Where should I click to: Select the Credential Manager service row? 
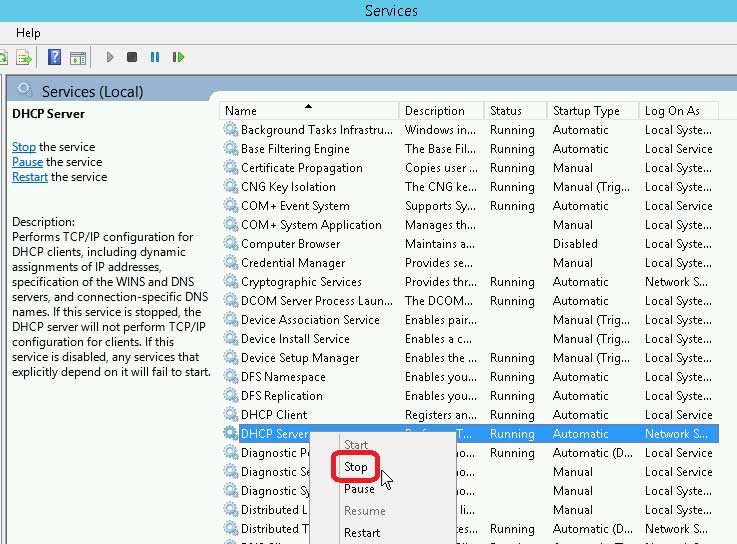pos(293,263)
